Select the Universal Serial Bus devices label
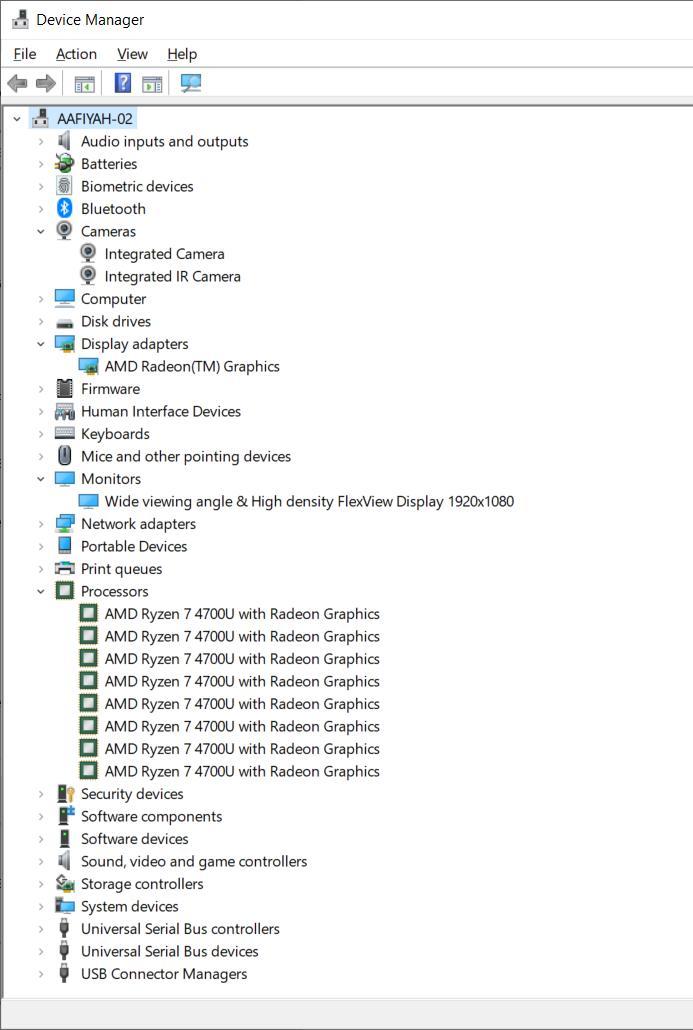Viewport: 693px width, 1030px height. click(x=169, y=951)
